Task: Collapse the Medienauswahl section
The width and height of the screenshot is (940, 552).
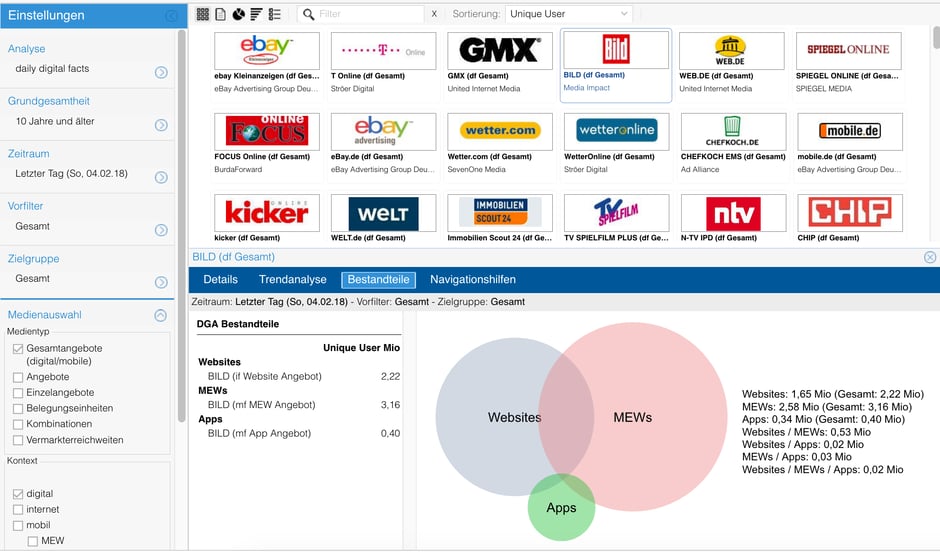Action: (161, 315)
